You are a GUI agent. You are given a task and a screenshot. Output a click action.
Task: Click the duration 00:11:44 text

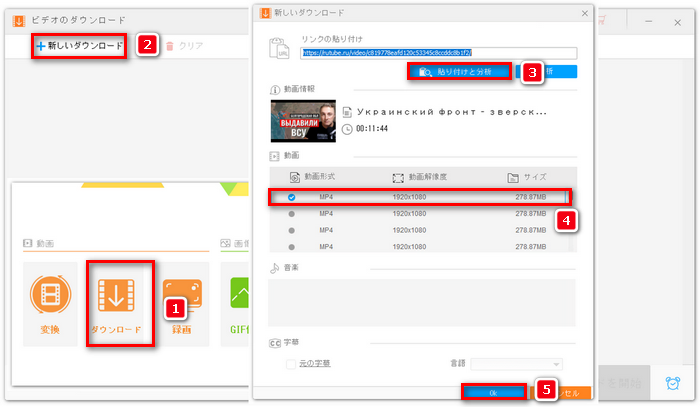372,129
